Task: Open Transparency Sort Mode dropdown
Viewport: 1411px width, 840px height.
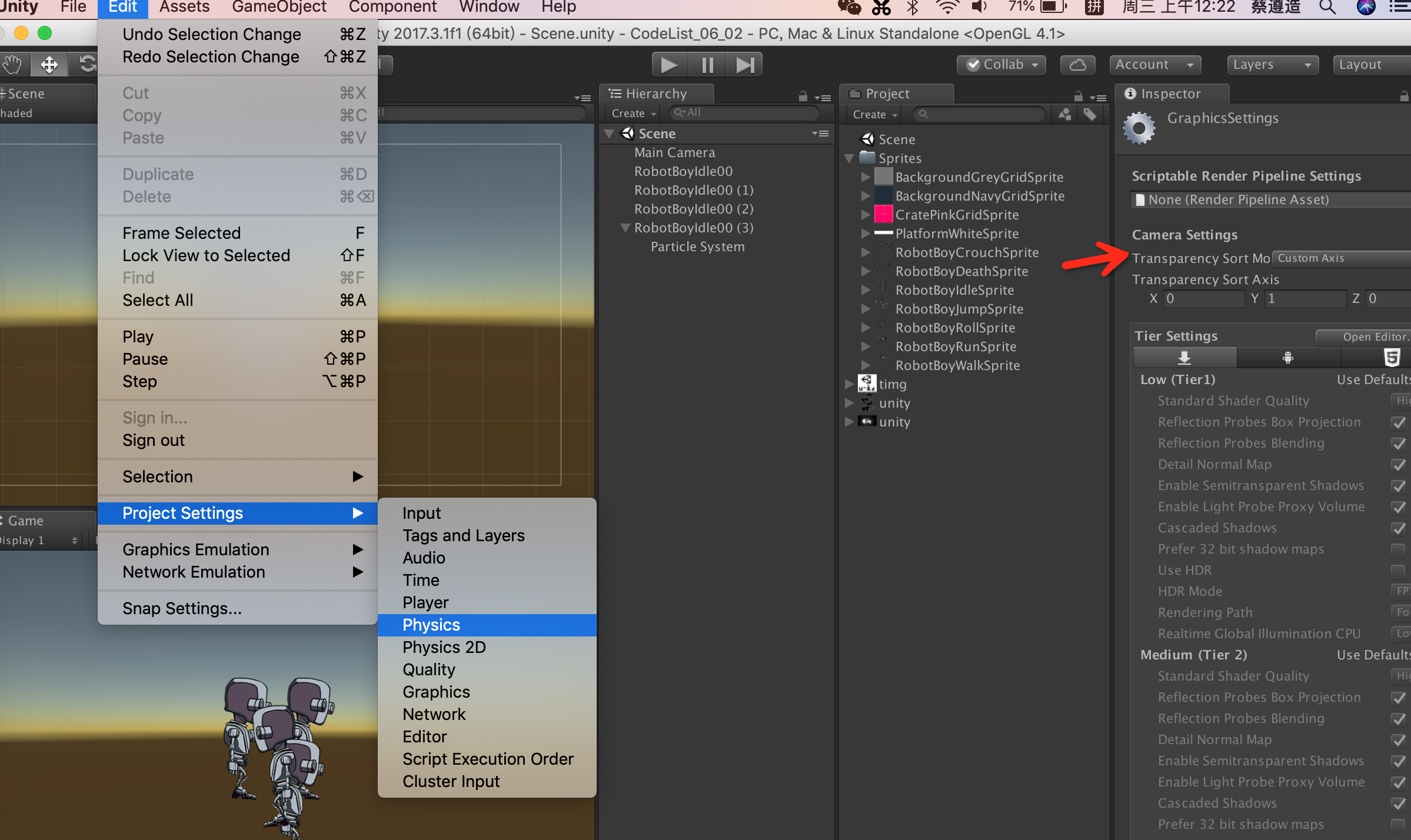Action: (x=1342, y=258)
